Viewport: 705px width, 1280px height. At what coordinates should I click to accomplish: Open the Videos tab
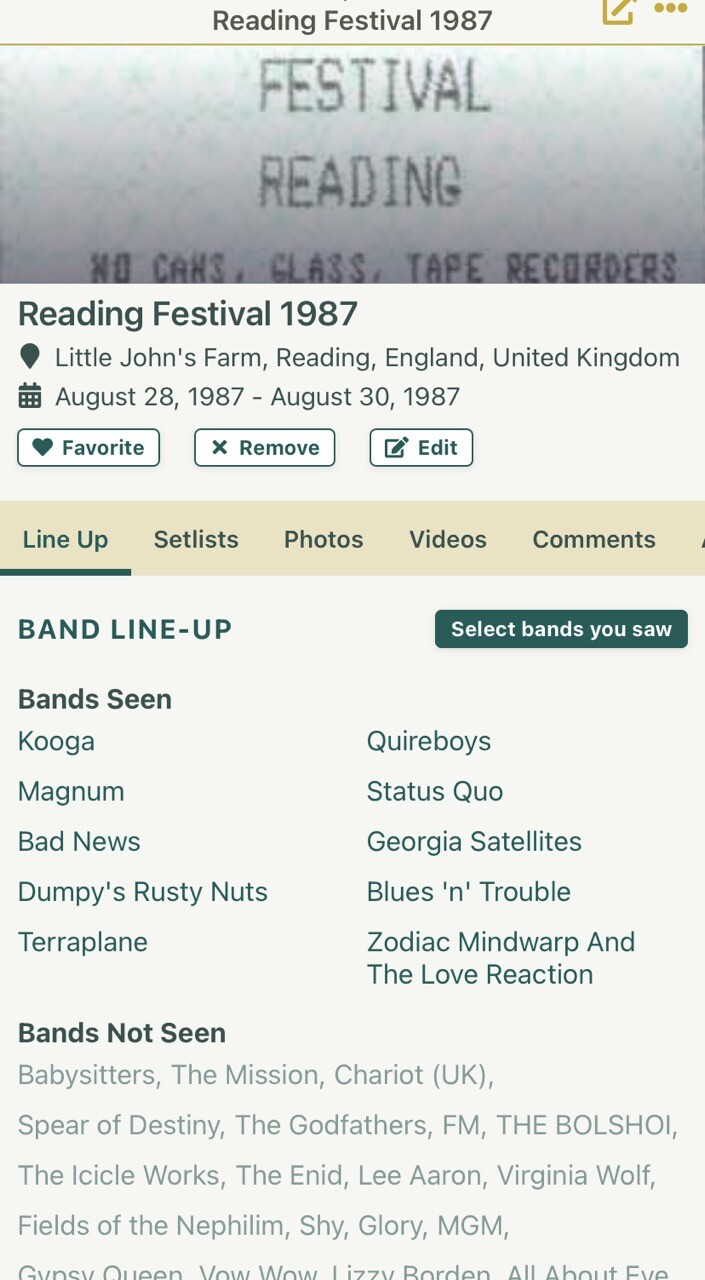pyautogui.click(x=447, y=539)
